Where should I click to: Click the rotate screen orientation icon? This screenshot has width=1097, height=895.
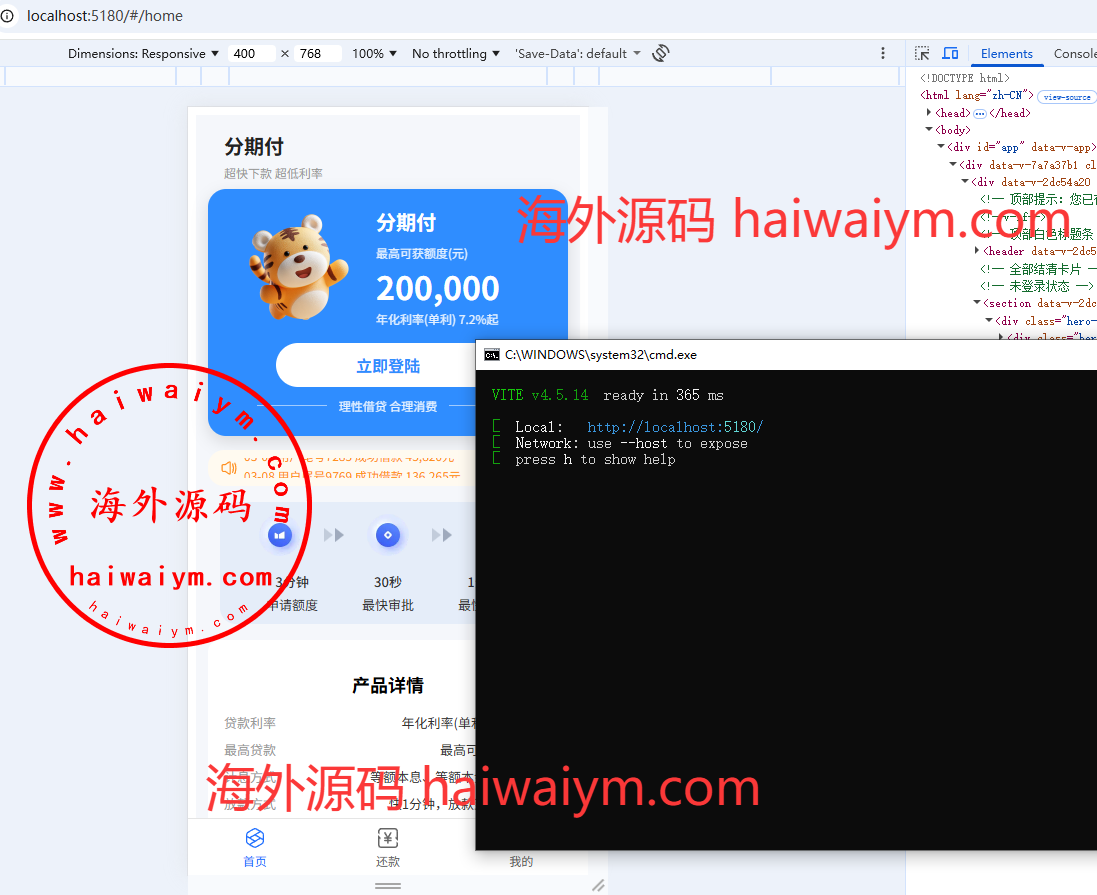[x=660, y=53]
